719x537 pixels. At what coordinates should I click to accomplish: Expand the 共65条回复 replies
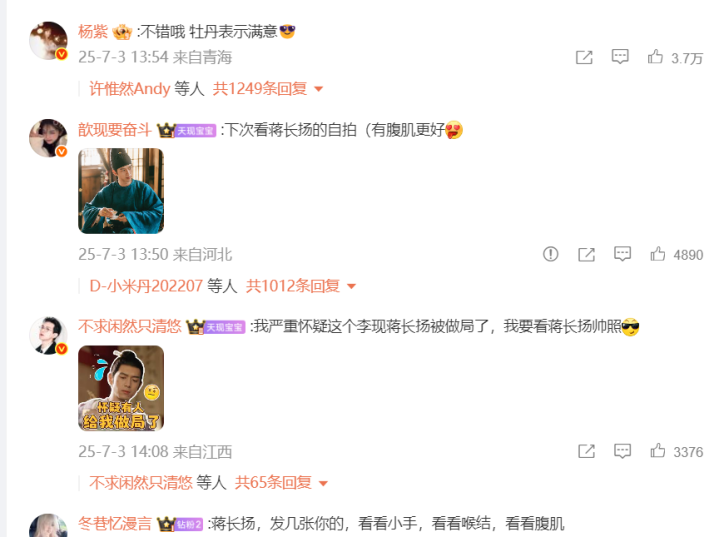282,482
